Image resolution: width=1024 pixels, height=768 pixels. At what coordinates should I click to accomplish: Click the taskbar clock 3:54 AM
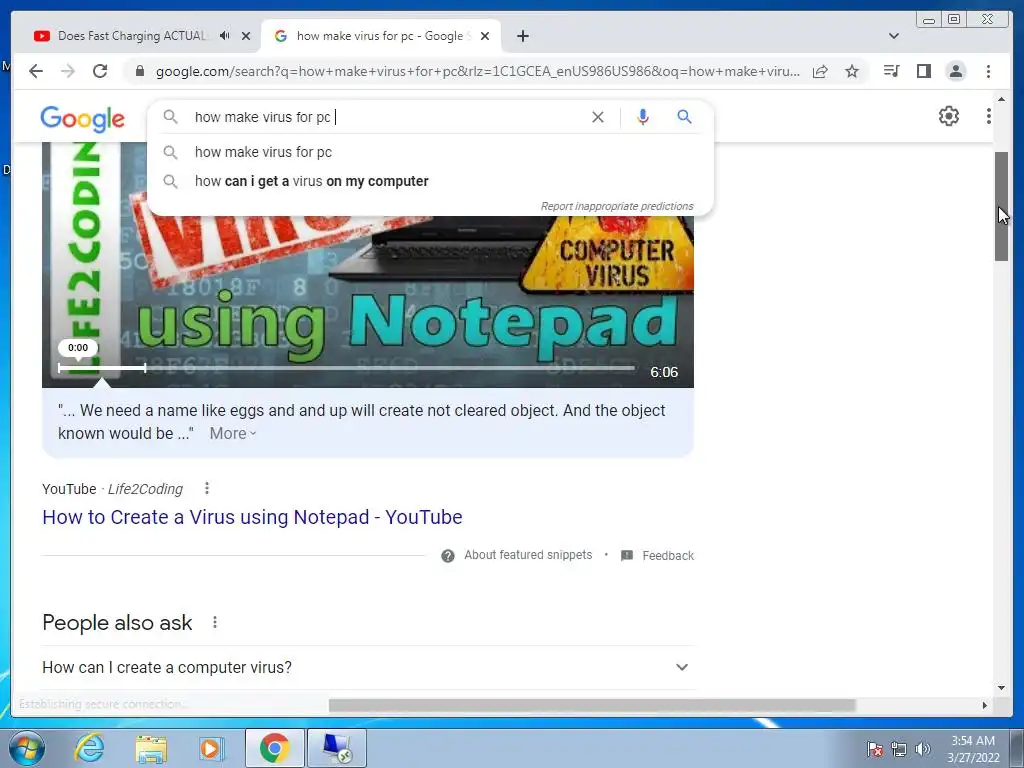[972, 741]
